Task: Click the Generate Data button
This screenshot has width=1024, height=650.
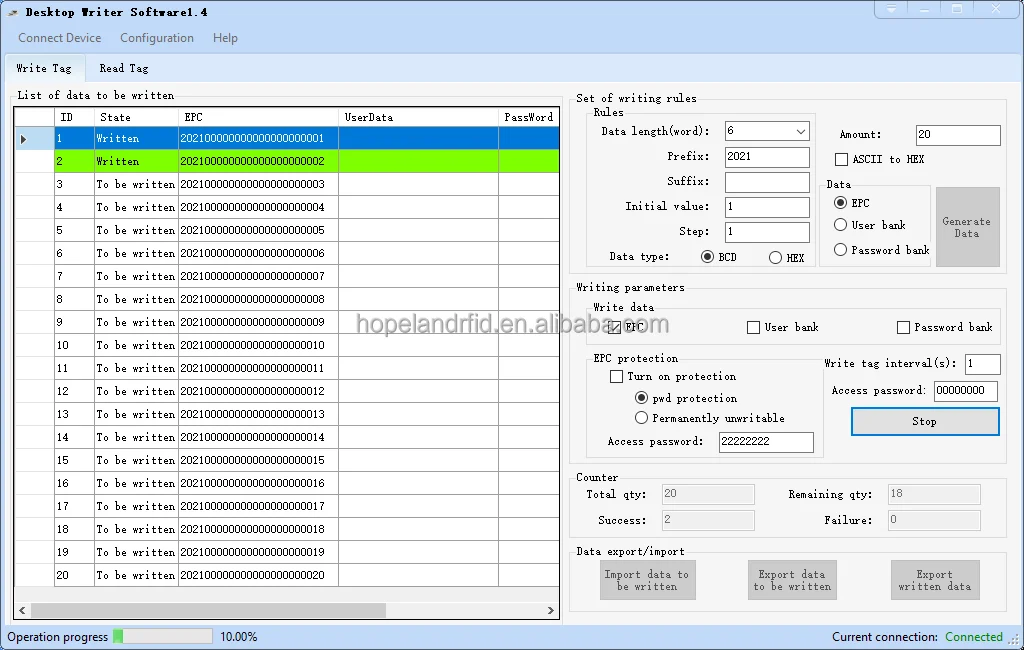Action: (x=967, y=227)
